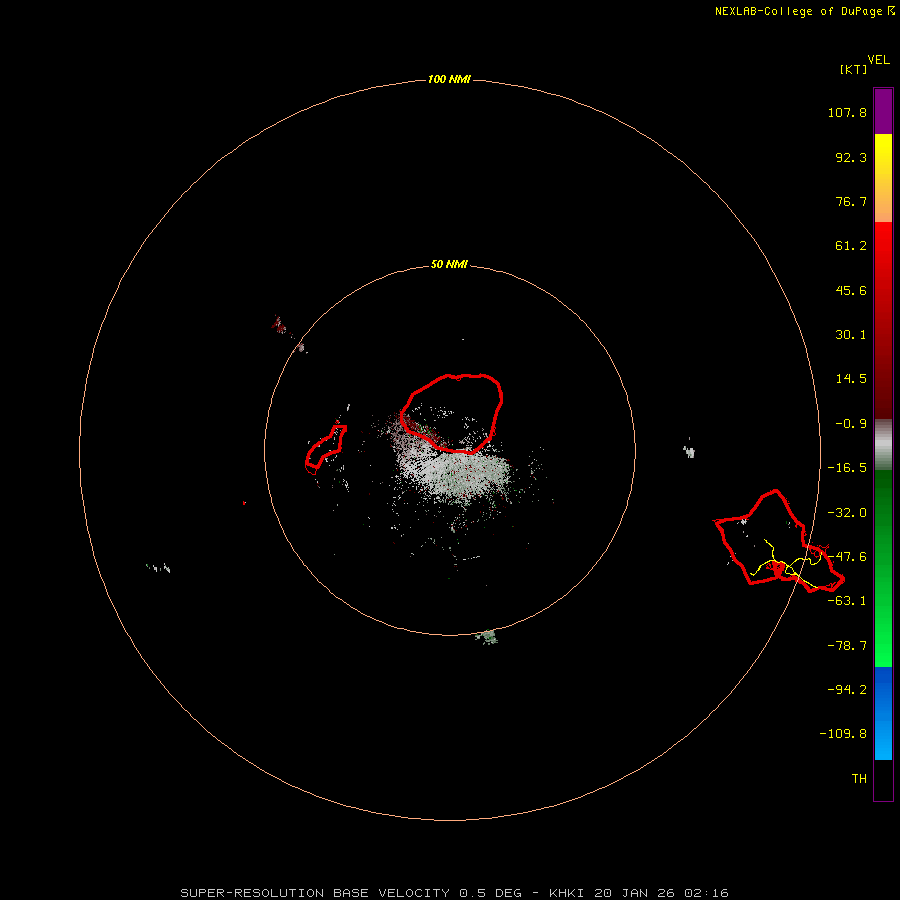The height and width of the screenshot is (900, 900).
Task: Select the -16.5 legend value
Action: 847,468
